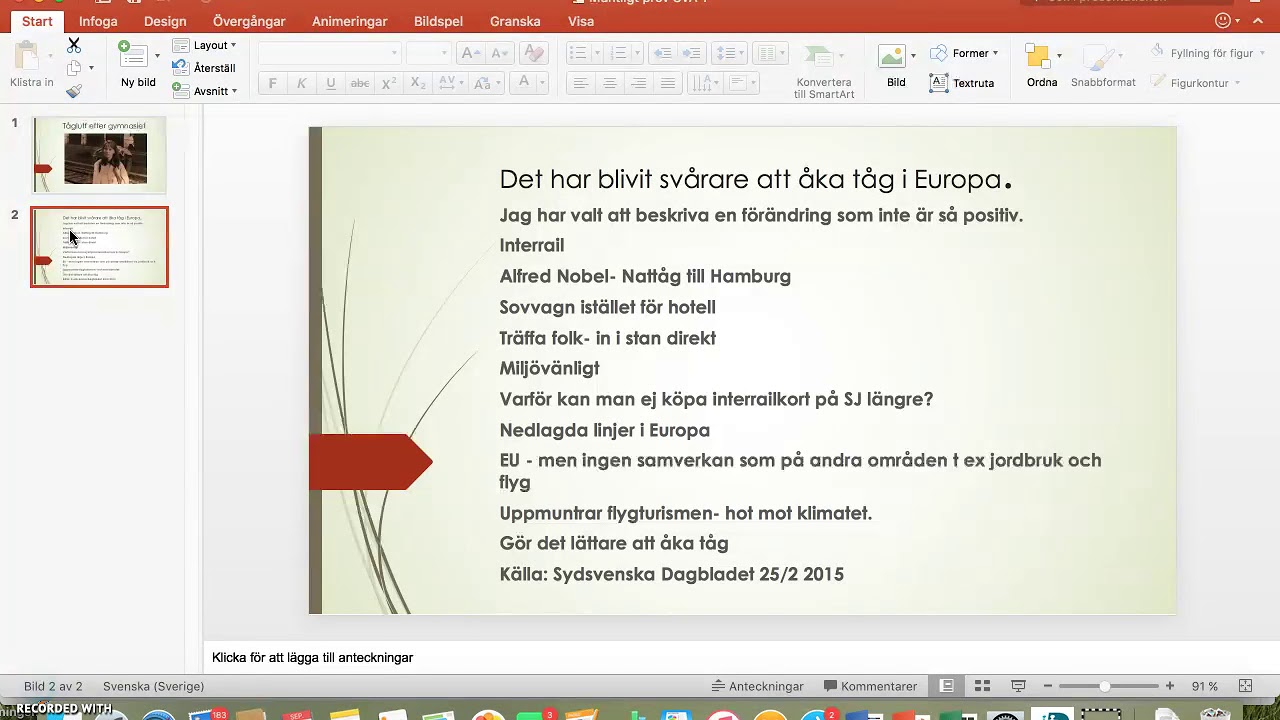Screen dimensions: 1280x720
Task: Decrease font size with small A icon
Action: coord(500,53)
